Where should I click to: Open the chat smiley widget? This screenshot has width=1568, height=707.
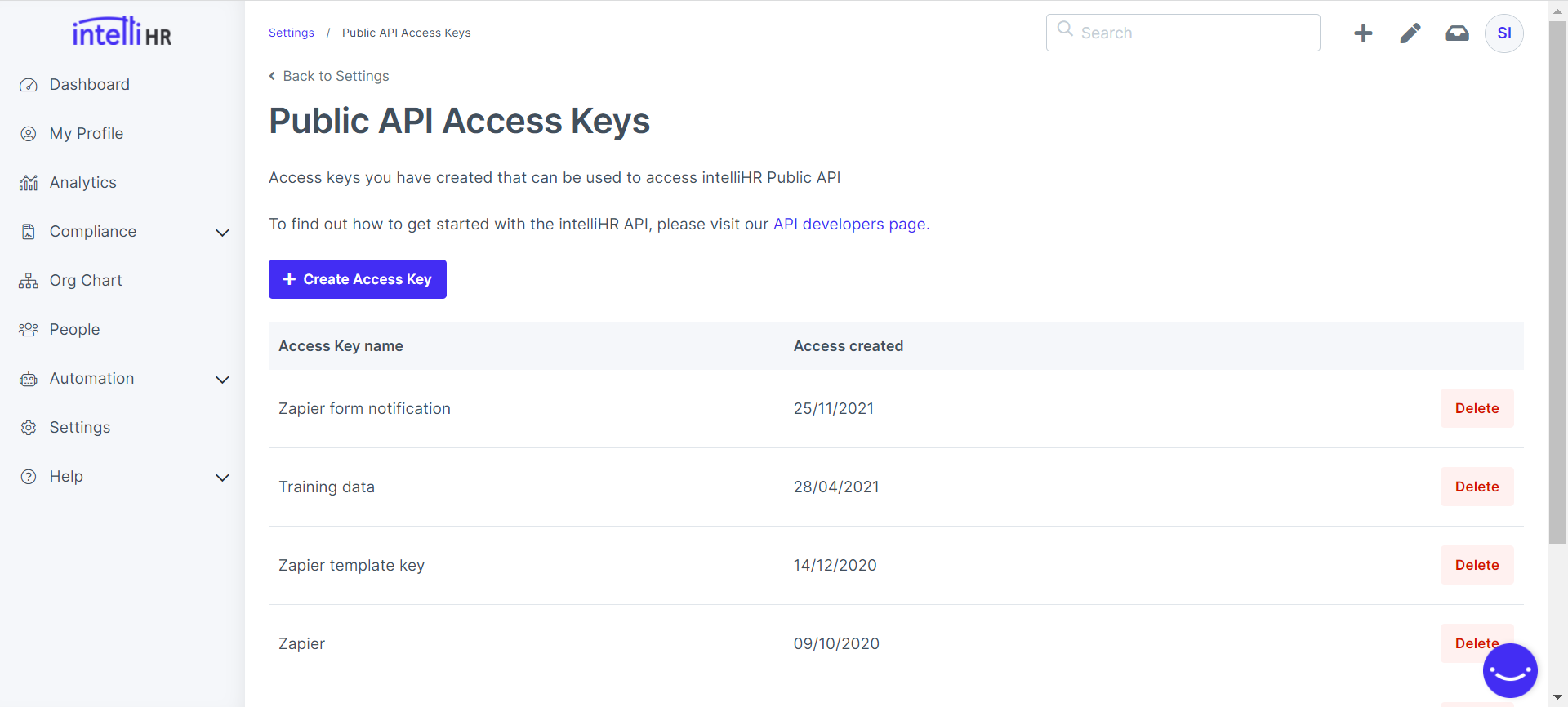point(1510,670)
